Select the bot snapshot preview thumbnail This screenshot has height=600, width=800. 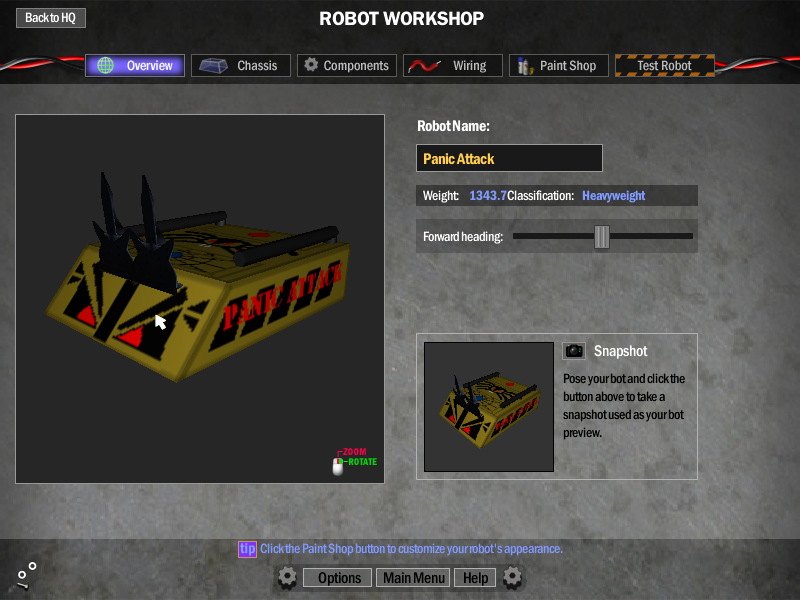(x=489, y=407)
